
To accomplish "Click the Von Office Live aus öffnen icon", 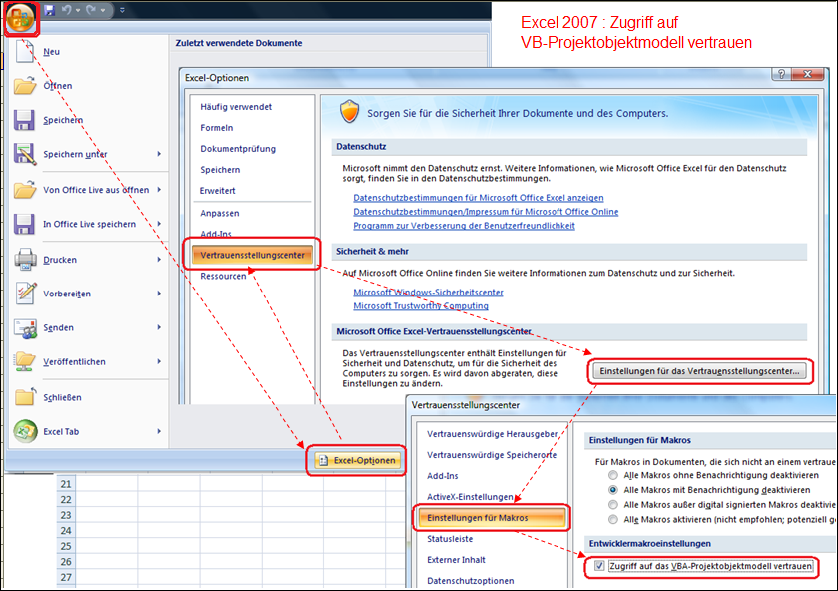I will (25, 190).
